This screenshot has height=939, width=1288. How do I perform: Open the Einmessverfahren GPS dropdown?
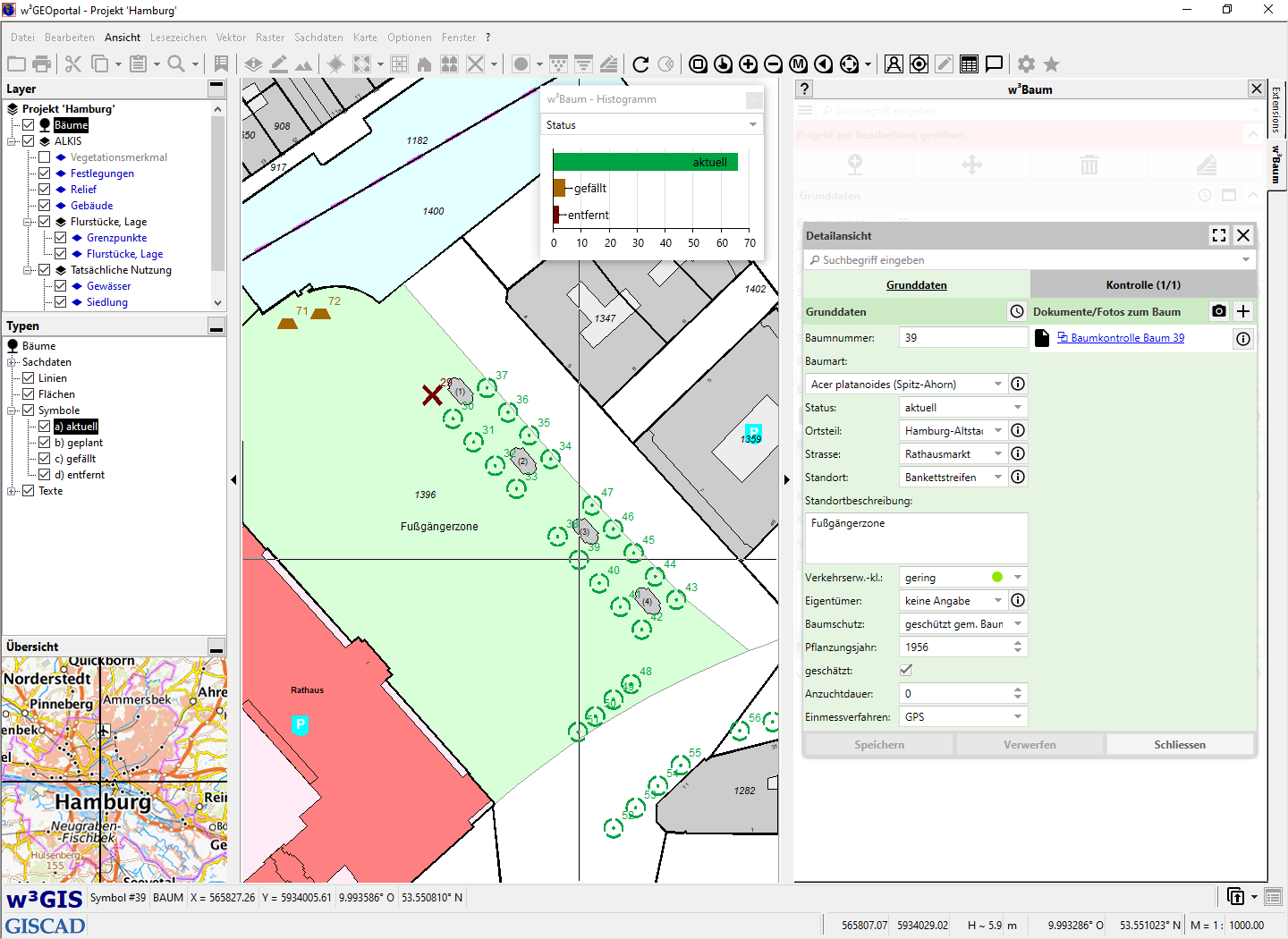pos(963,717)
